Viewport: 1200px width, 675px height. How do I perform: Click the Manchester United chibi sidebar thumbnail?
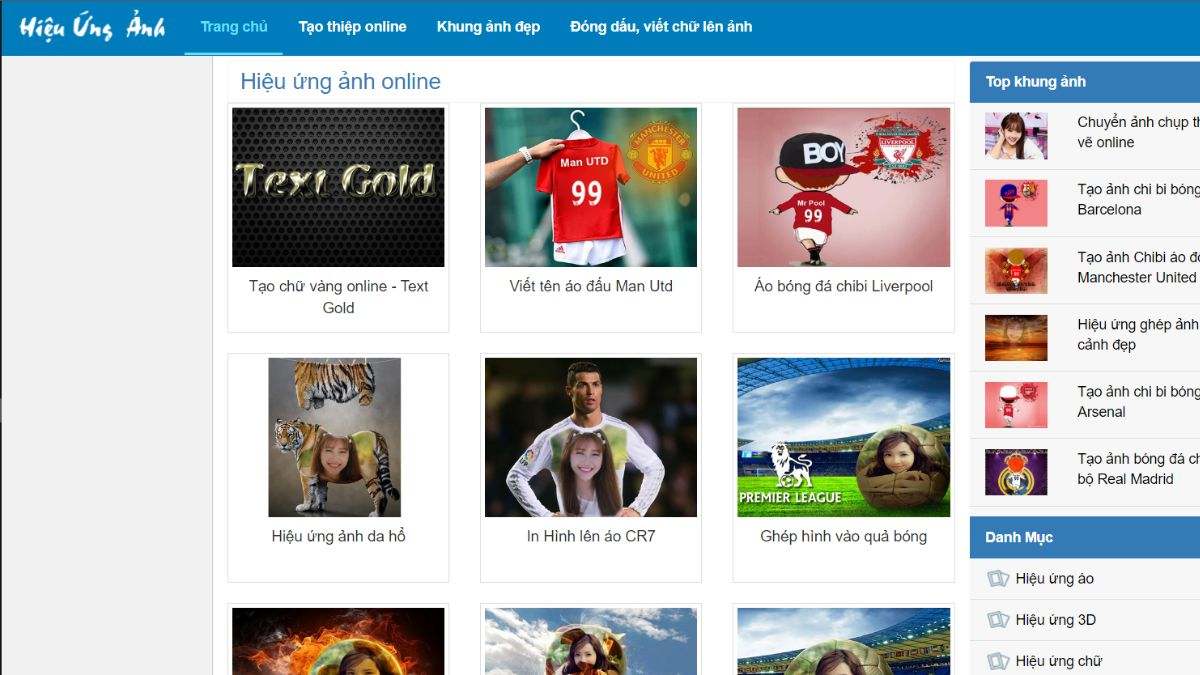coord(1016,270)
